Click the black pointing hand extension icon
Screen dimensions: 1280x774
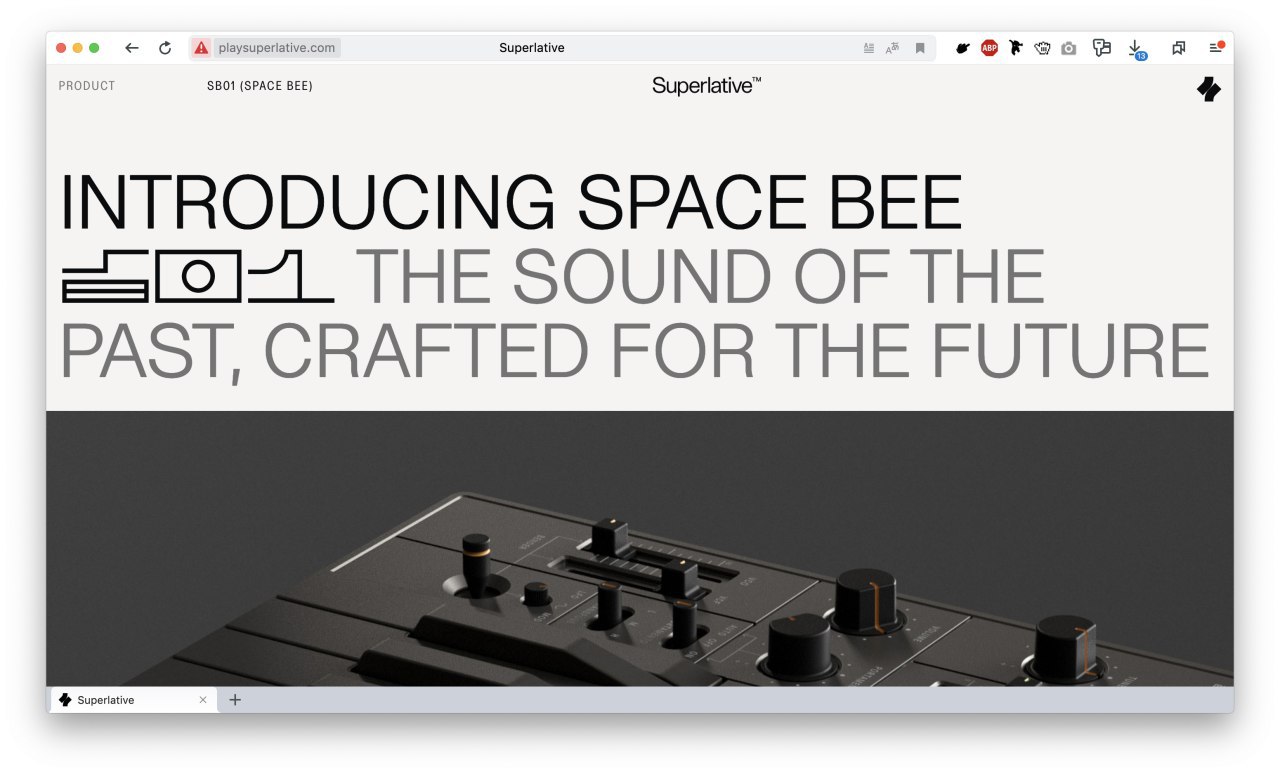tap(963, 48)
